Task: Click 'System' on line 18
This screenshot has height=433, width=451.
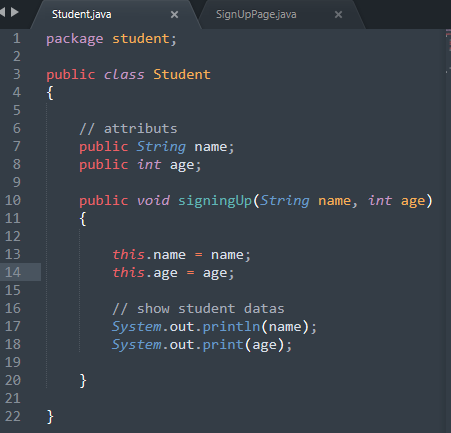Action: (137, 345)
